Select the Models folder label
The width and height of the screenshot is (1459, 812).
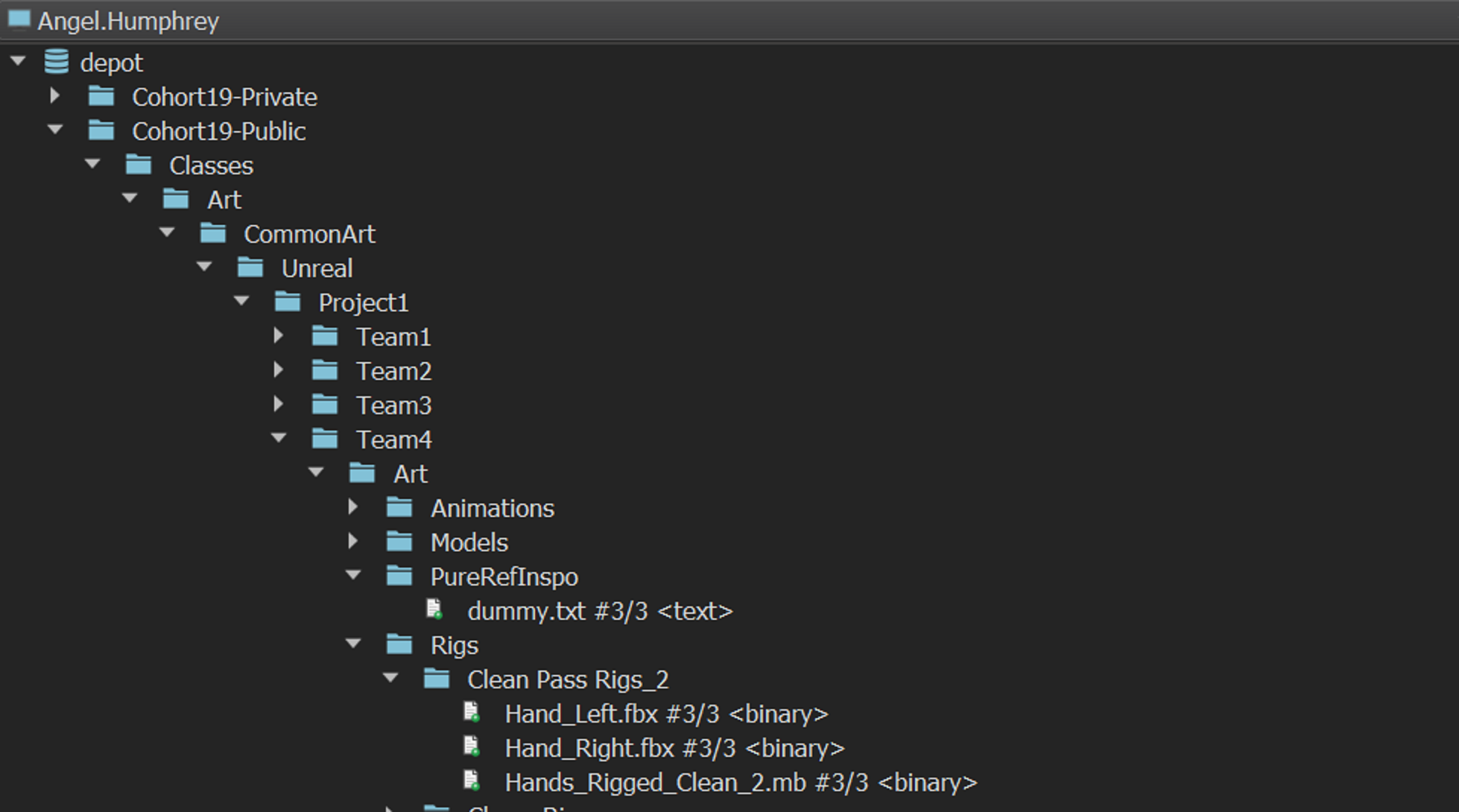coord(469,542)
